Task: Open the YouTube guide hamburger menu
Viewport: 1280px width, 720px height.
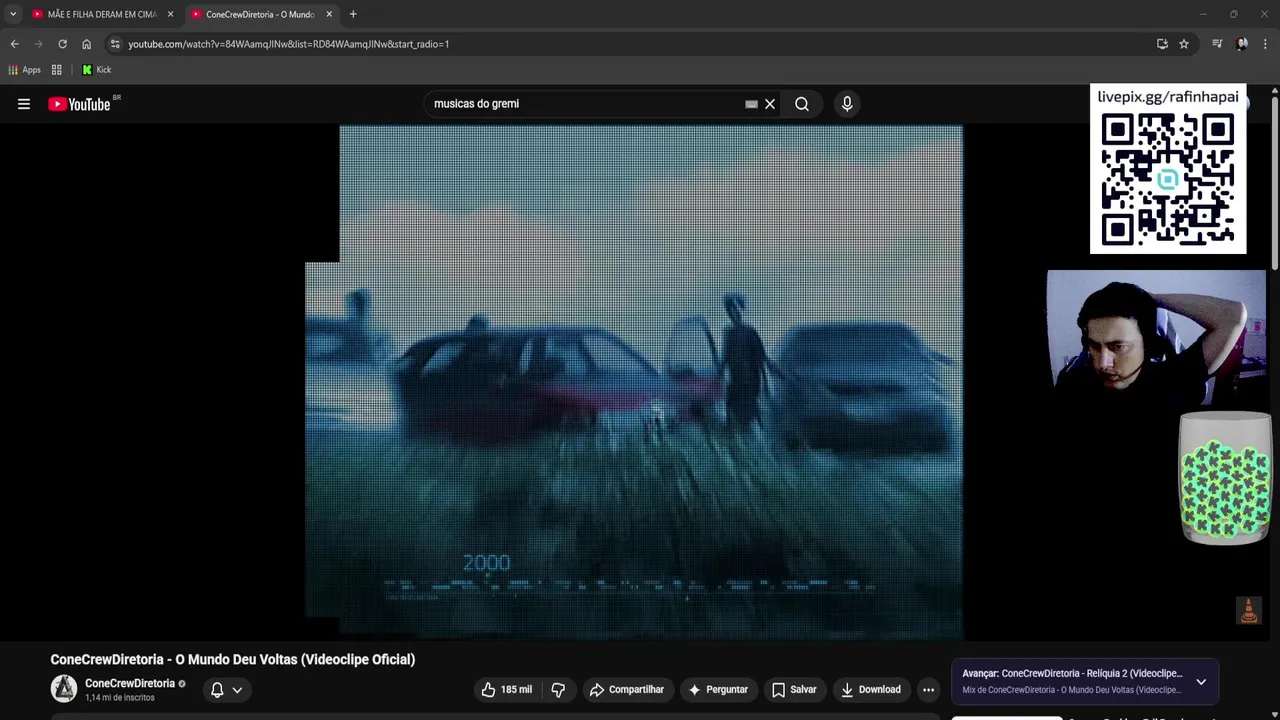Action: click(24, 104)
